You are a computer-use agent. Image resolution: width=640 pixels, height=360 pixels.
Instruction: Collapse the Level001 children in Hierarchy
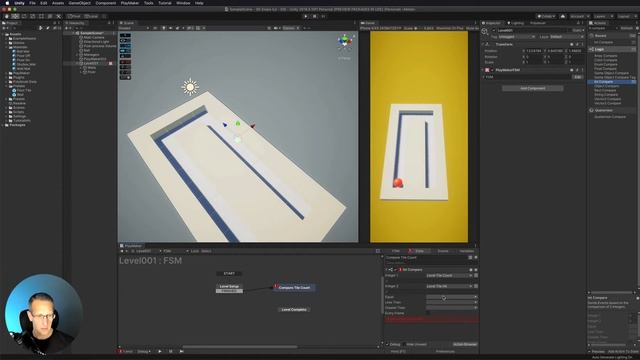76,63
